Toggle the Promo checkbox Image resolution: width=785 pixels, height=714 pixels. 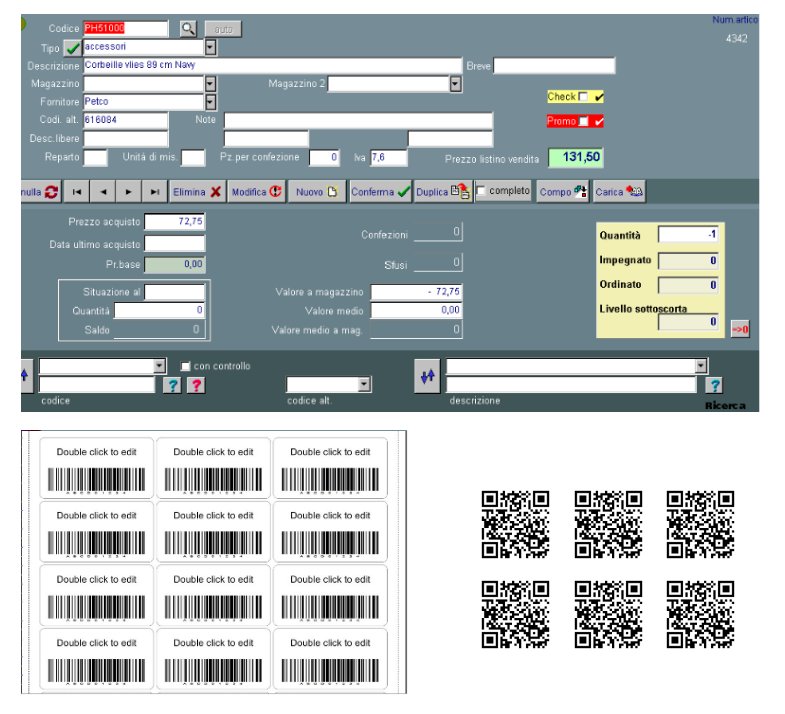pos(583,121)
